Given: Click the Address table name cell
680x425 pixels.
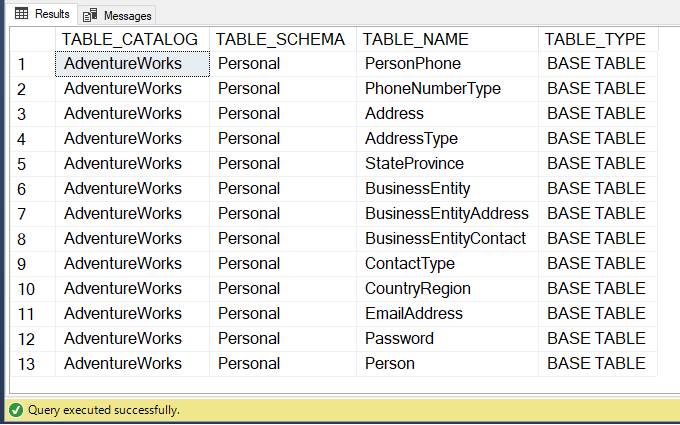Looking at the screenshot, I should click(448, 114).
